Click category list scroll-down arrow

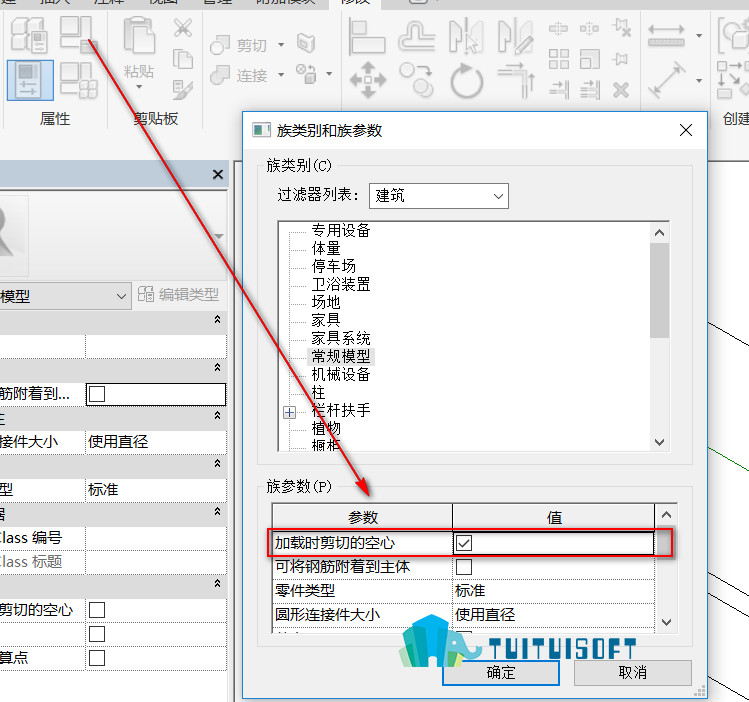click(659, 442)
